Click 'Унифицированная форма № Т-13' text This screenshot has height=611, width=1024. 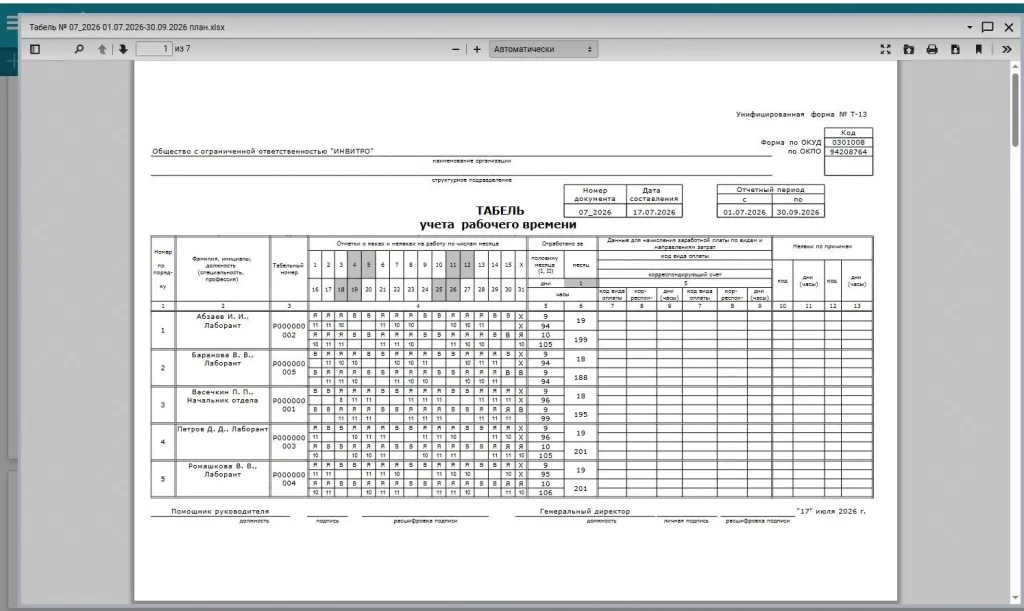(x=801, y=114)
